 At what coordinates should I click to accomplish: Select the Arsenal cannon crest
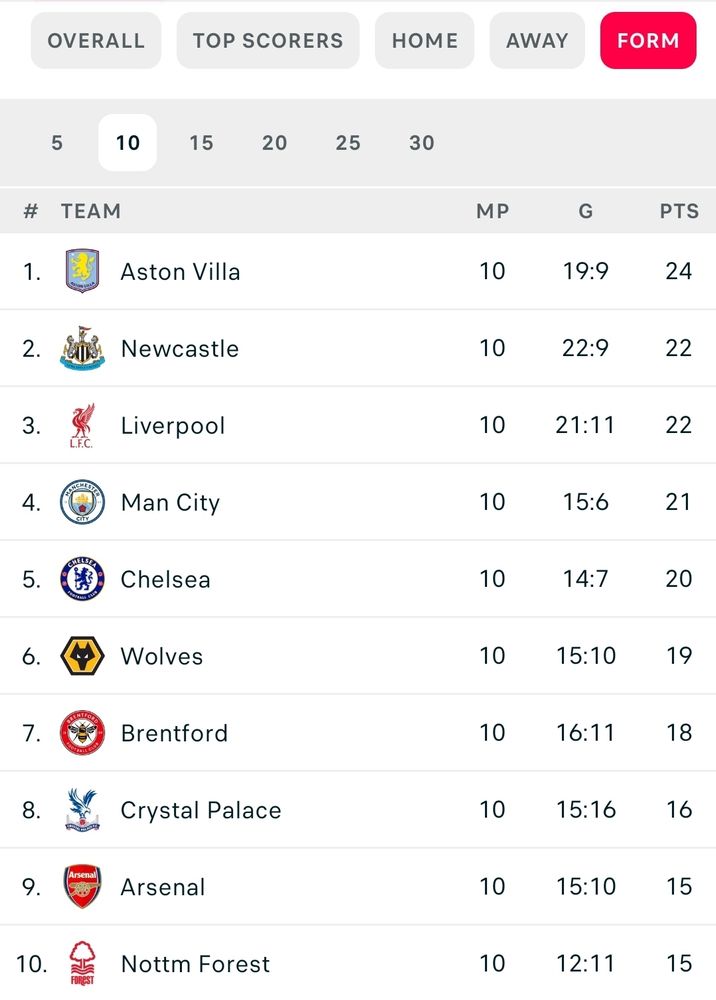(82, 886)
